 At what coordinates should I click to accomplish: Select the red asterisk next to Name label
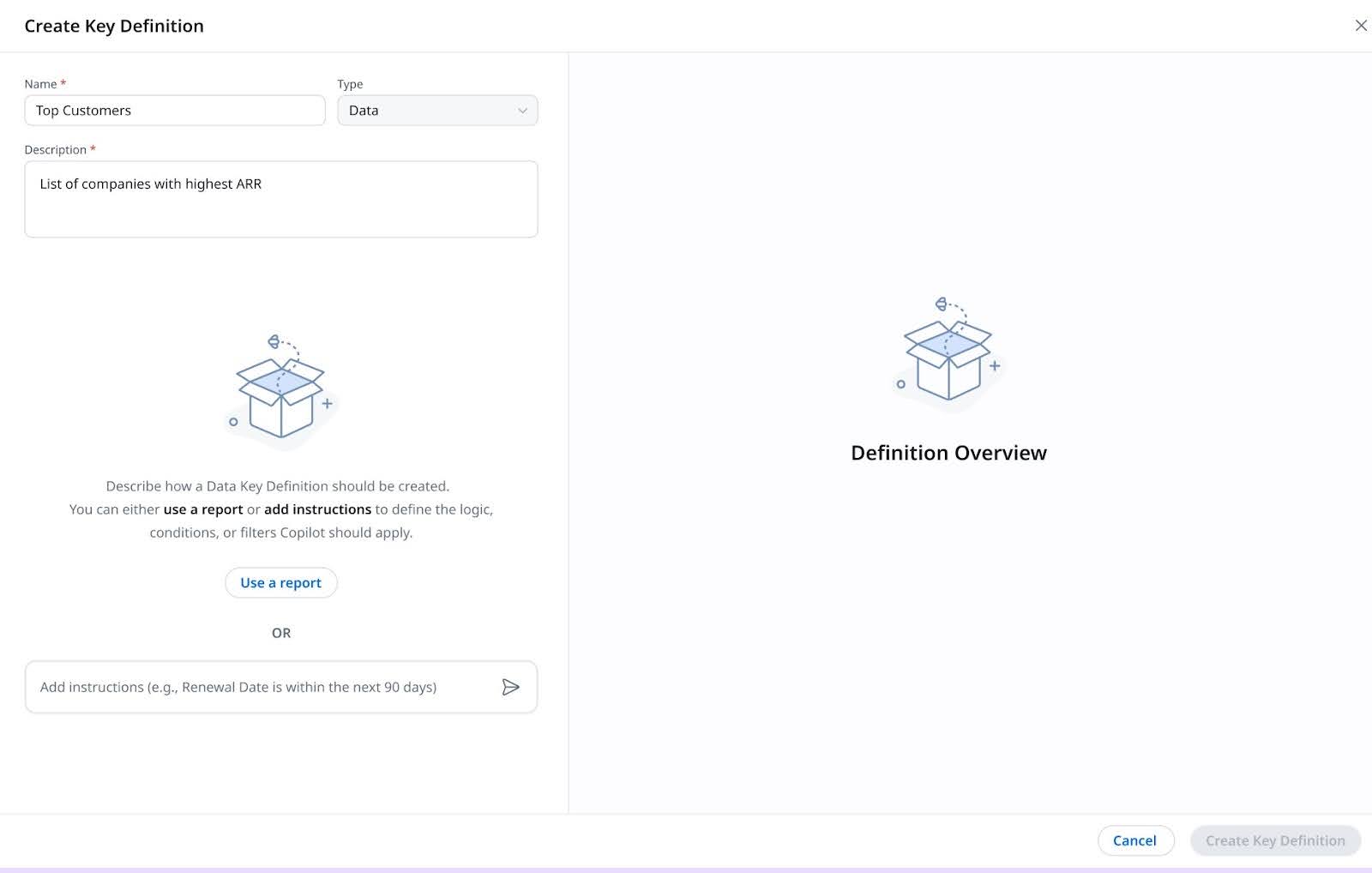pyautogui.click(x=61, y=83)
